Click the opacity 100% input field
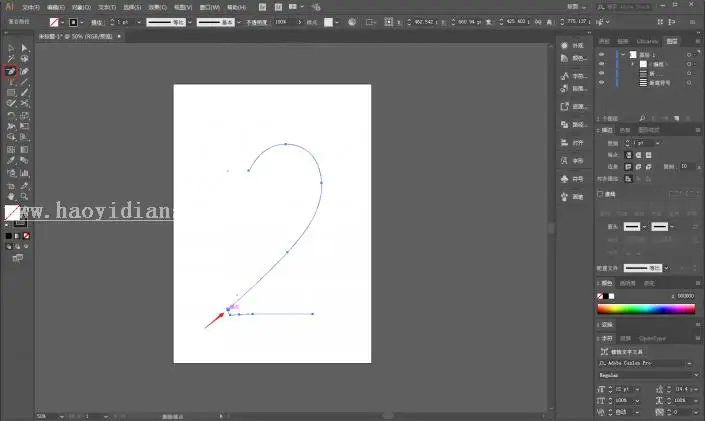The height and width of the screenshot is (421, 705). (x=284, y=22)
